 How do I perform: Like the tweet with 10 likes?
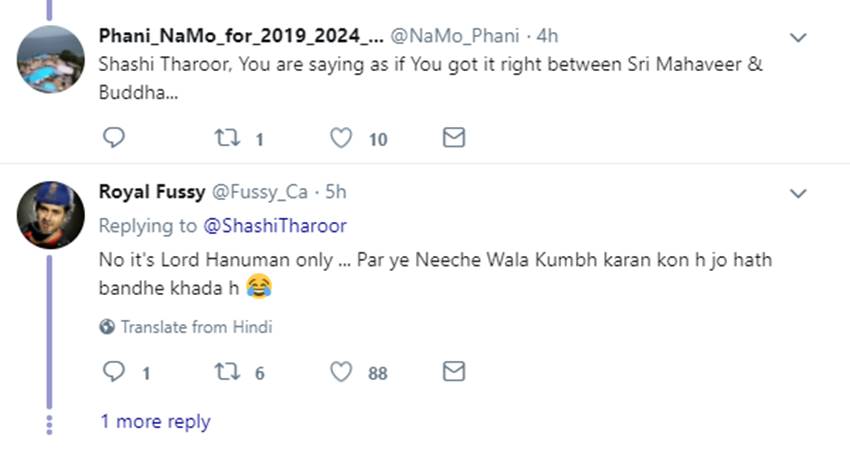(x=342, y=138)
